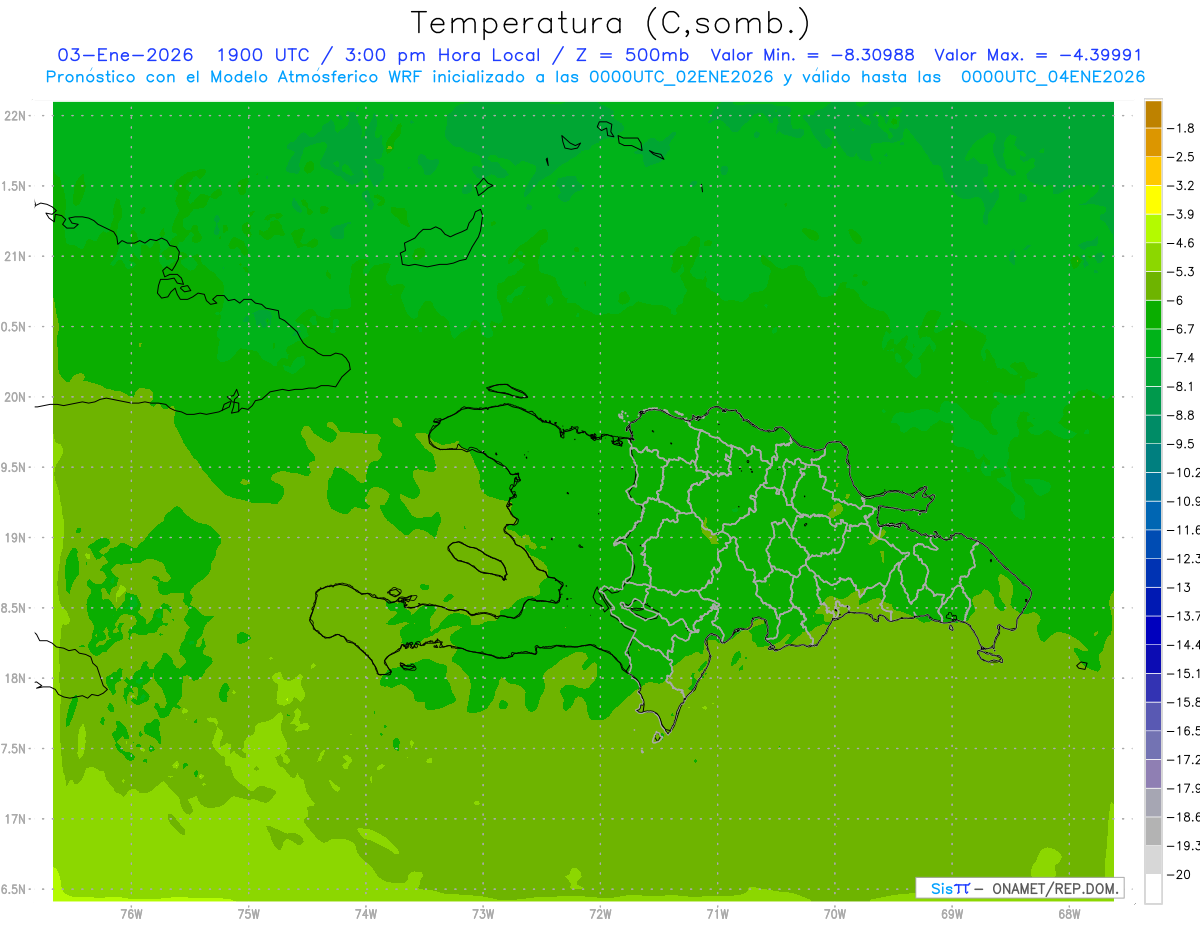The width and height of the screenshot is (1200, 927).
Task: Click the '72W' longitude label
Action: tap(600, 913)
